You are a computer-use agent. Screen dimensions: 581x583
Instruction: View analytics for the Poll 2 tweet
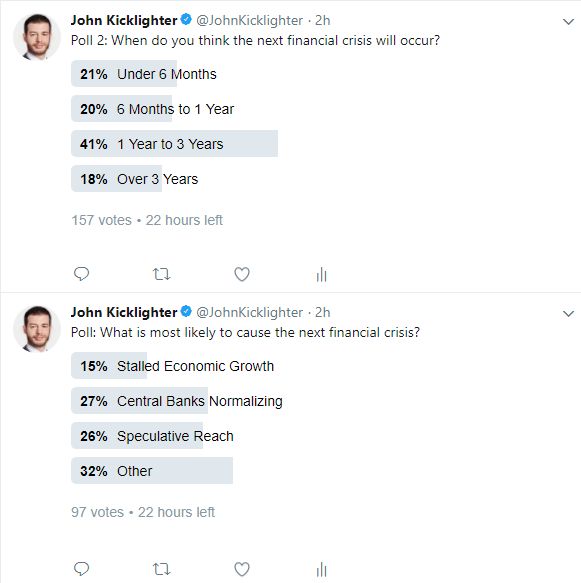click(322, 274)
